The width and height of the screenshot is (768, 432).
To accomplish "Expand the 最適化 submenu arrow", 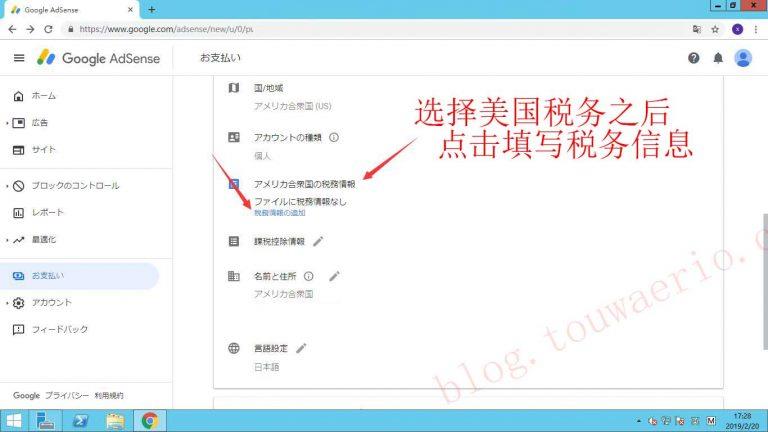I will (x=7, y=240).
